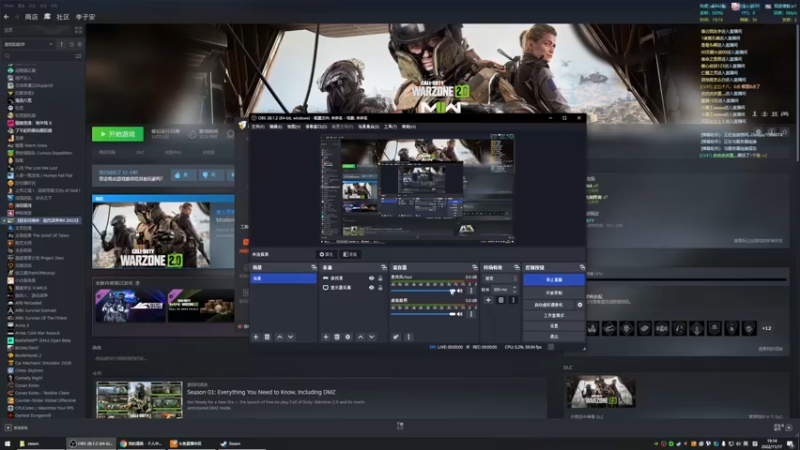Pop out the Scene Transitions dock float icon
This screenshot has width=800, height=450.
pyautogui.click(x=516, y=267)
